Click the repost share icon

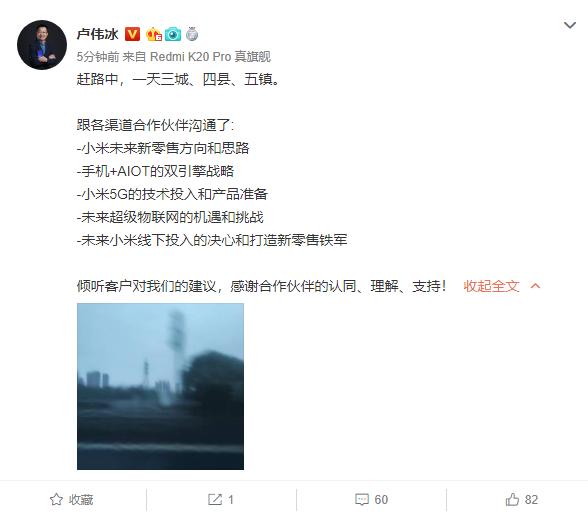click(215, 499)
